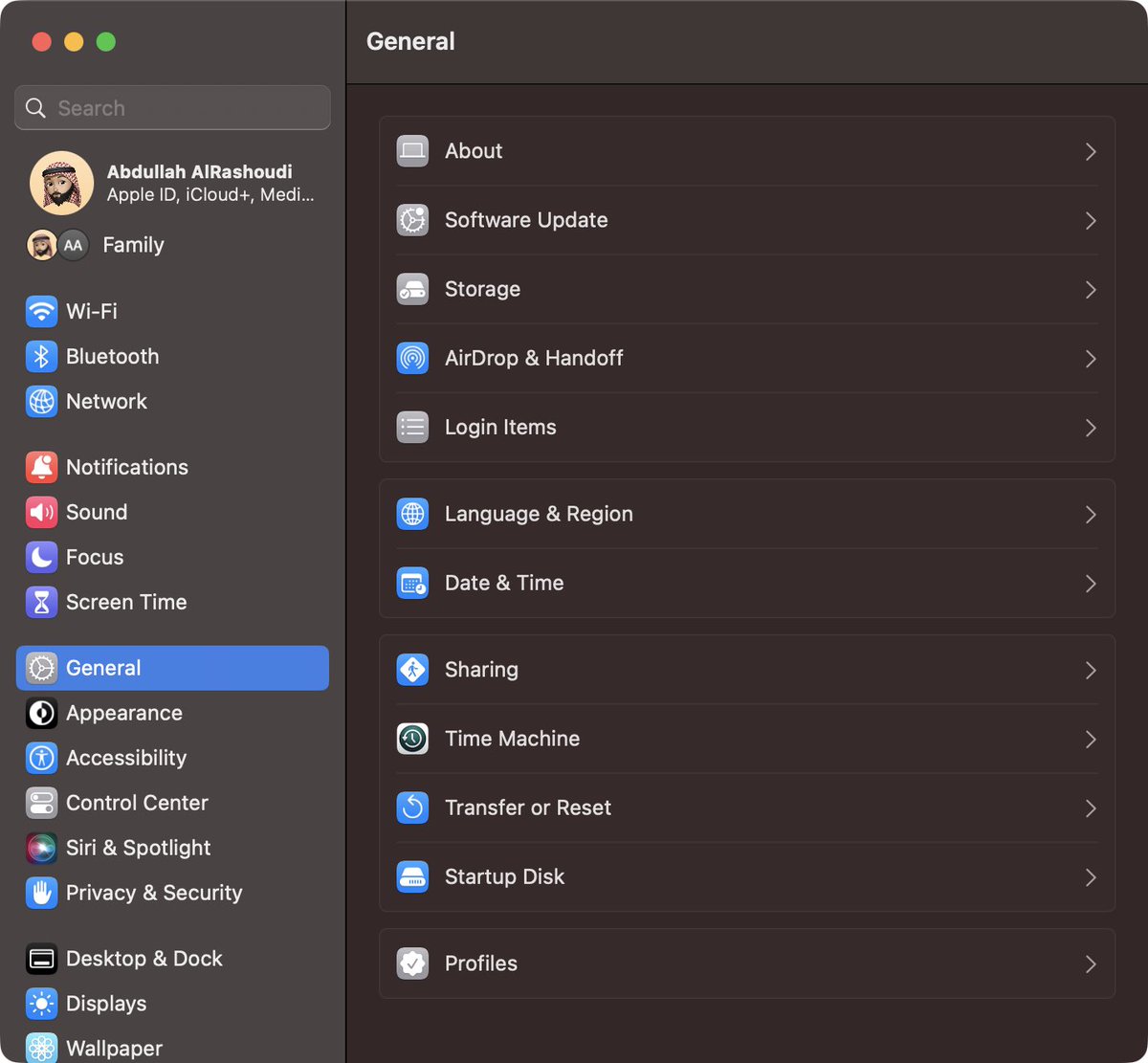Viewport: 1148px width, 1063px height.
Task: Click the chevron on Time Machine row
Action: [x=1091, y=739]
